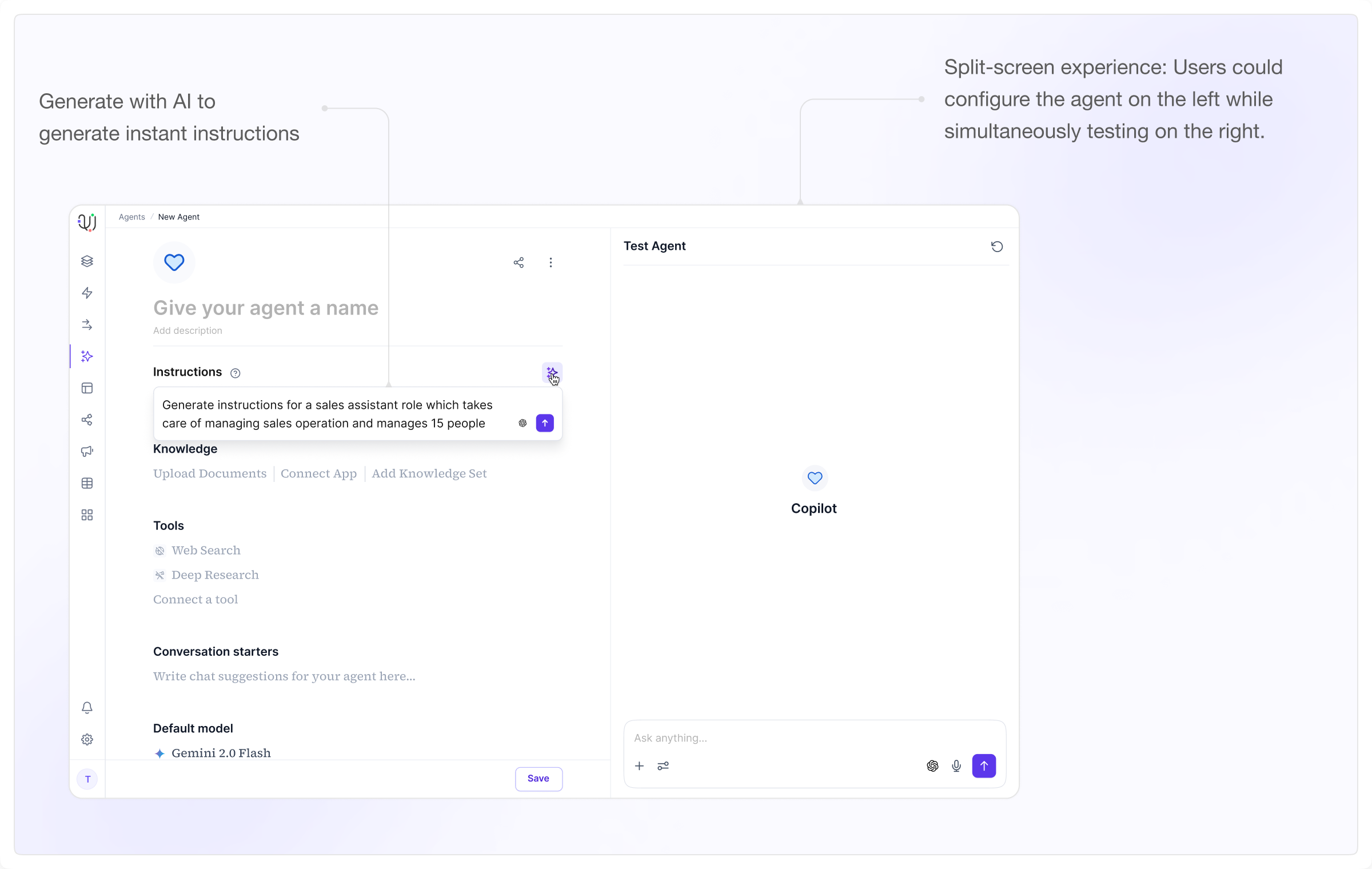Click the Save button
1372x869 pixels.
click(539, 779)
